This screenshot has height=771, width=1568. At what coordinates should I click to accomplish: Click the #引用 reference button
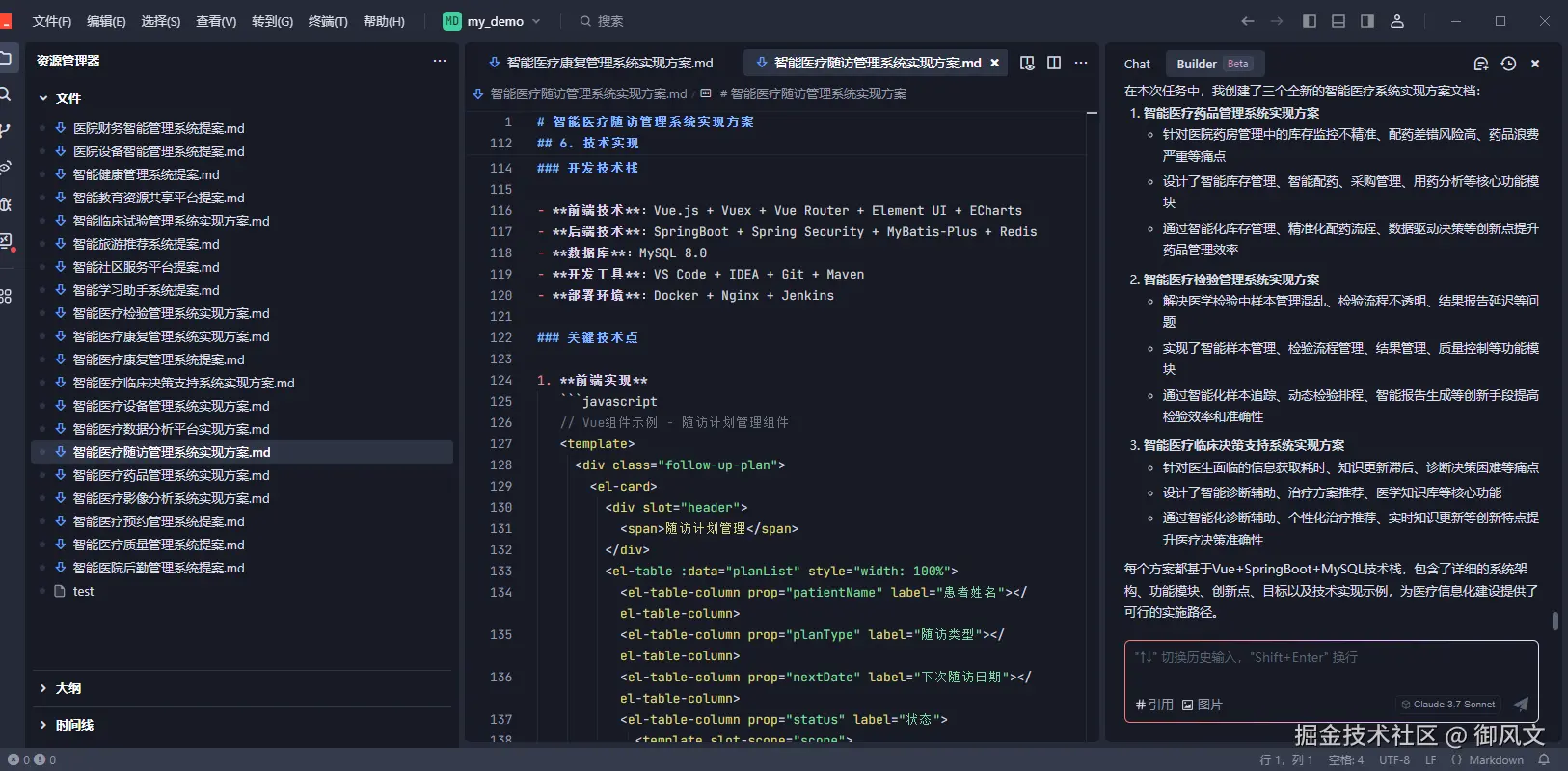pos(1154,705)
